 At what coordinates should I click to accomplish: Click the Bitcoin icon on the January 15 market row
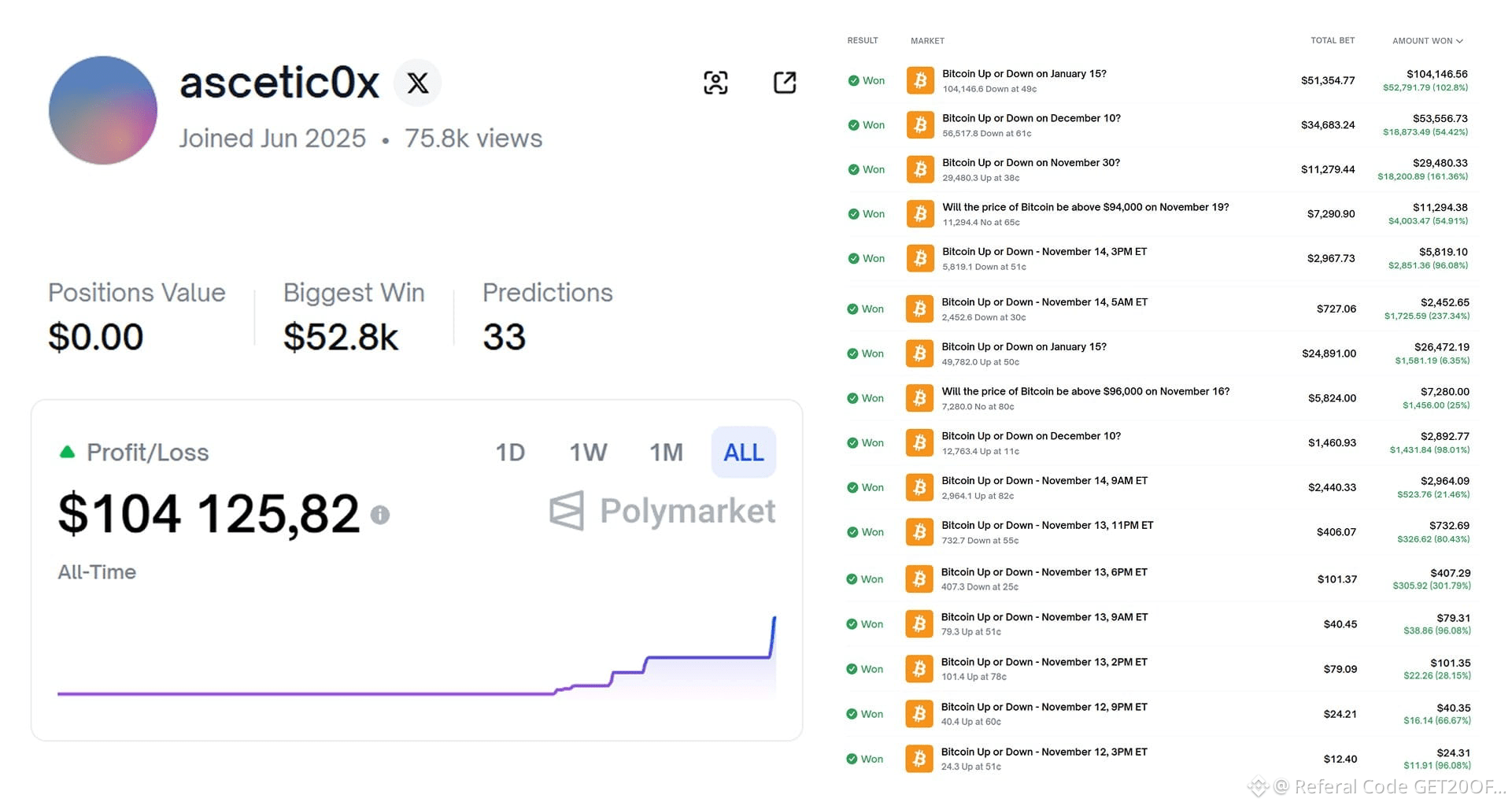point(919,79)
